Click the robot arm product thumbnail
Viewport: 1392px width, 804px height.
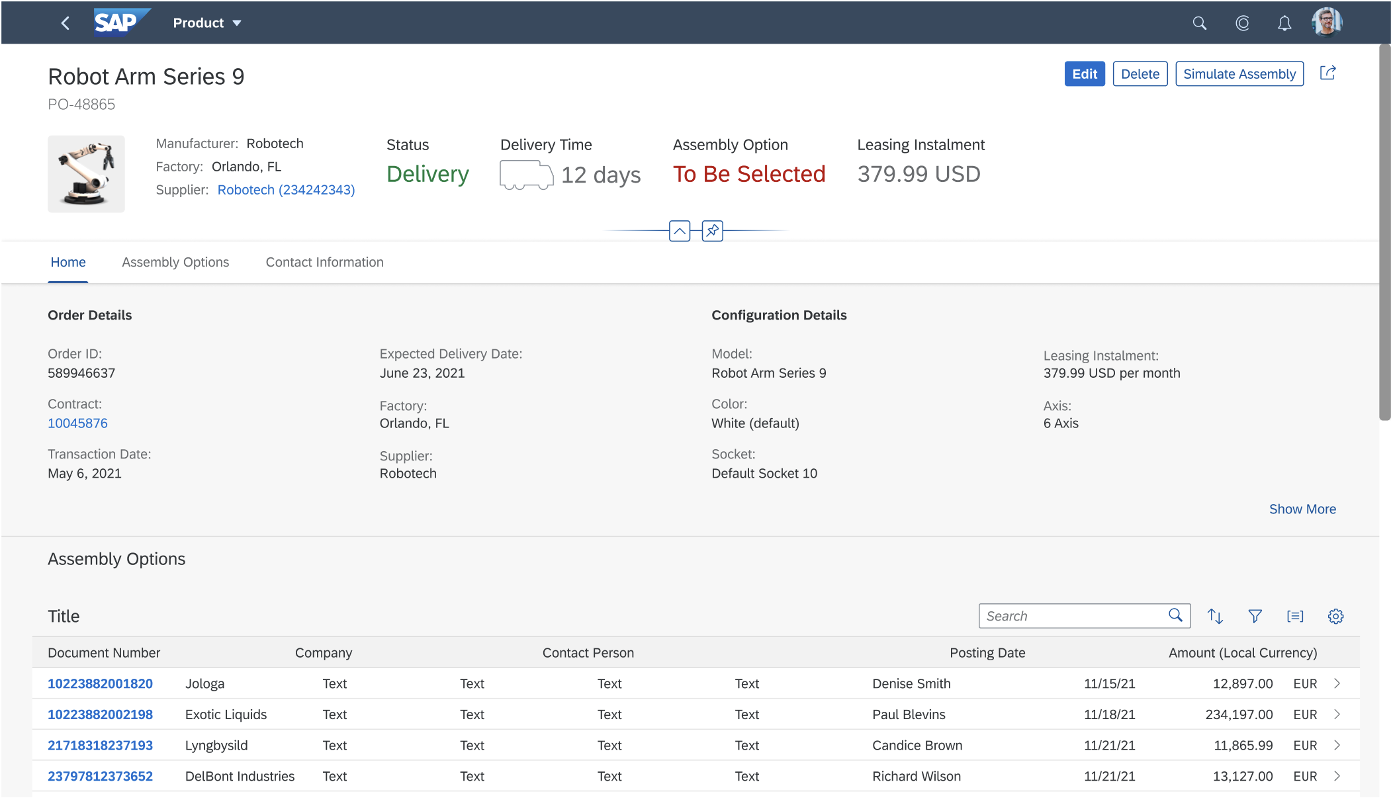(x=86, y=174)
